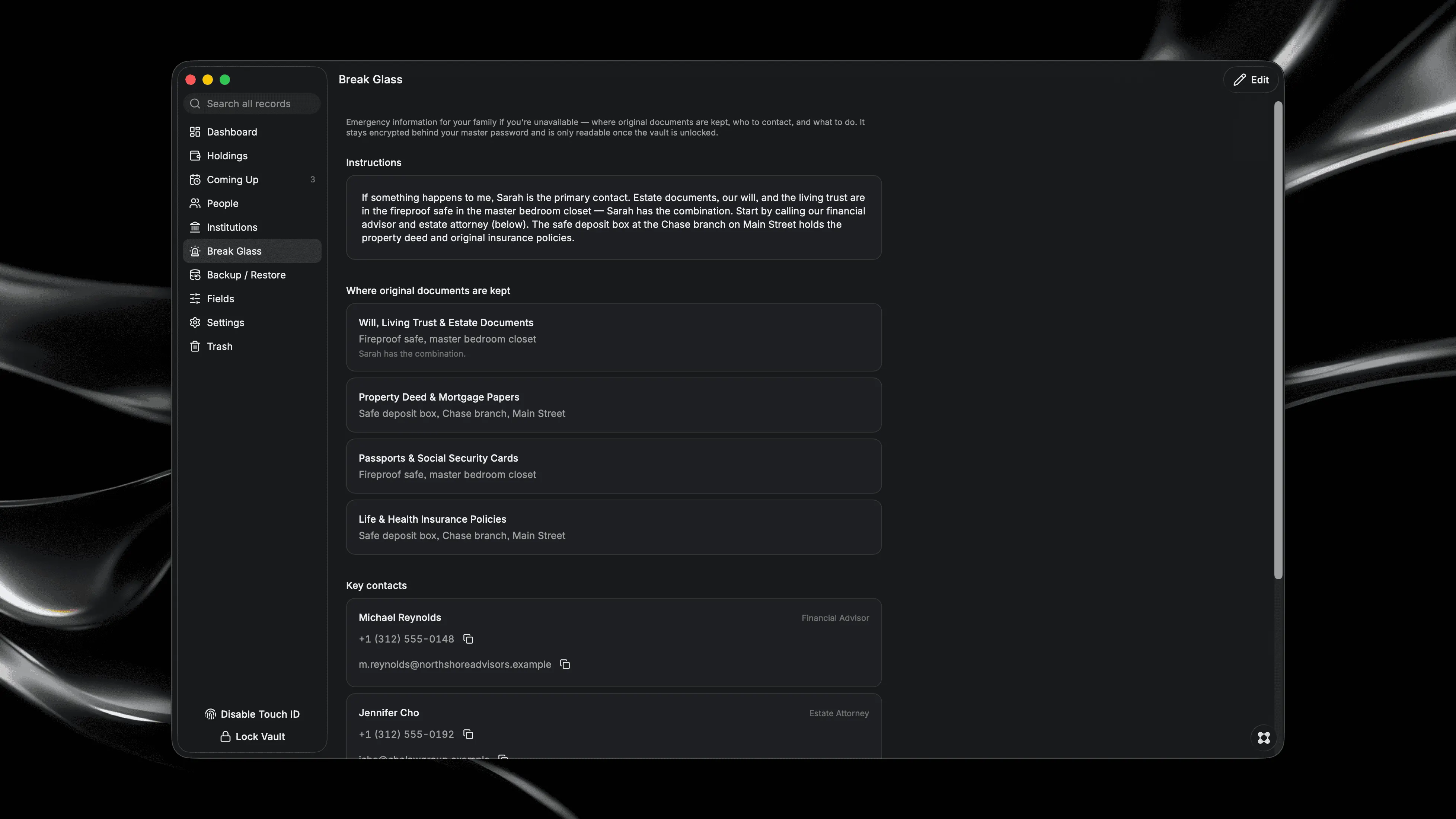Click the vertical scrollbar thumb
Image resolution: width=1456 pixels, height=819 pixels.
pyautogui.click(x=1278, y=340)
